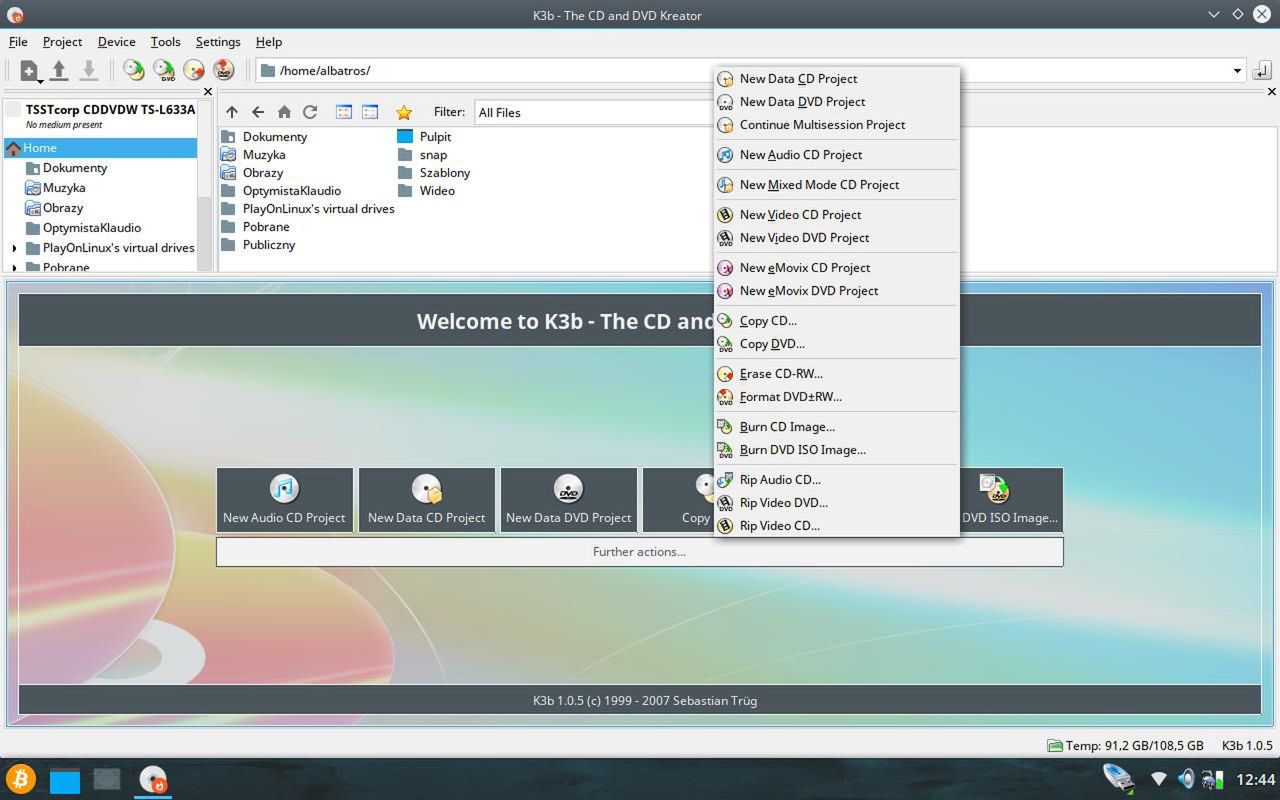This screenshot has height=800, width=1280.
Task: Open the Project menu
Action: click(x=62, y=42)
